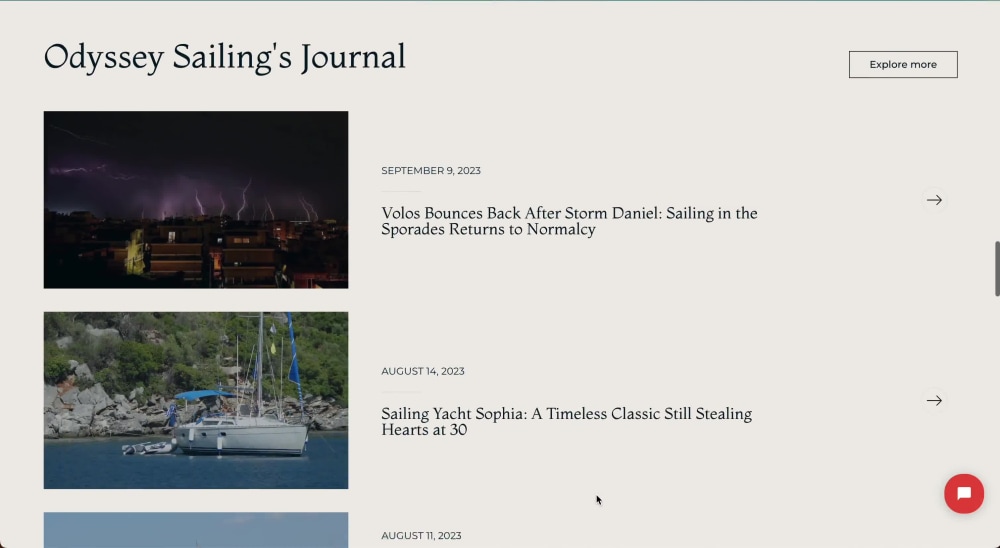Viewport: 1000px width, 548px height.
Task: Click the lightning storm article thumbnail
Action: [x=196, y=200]
